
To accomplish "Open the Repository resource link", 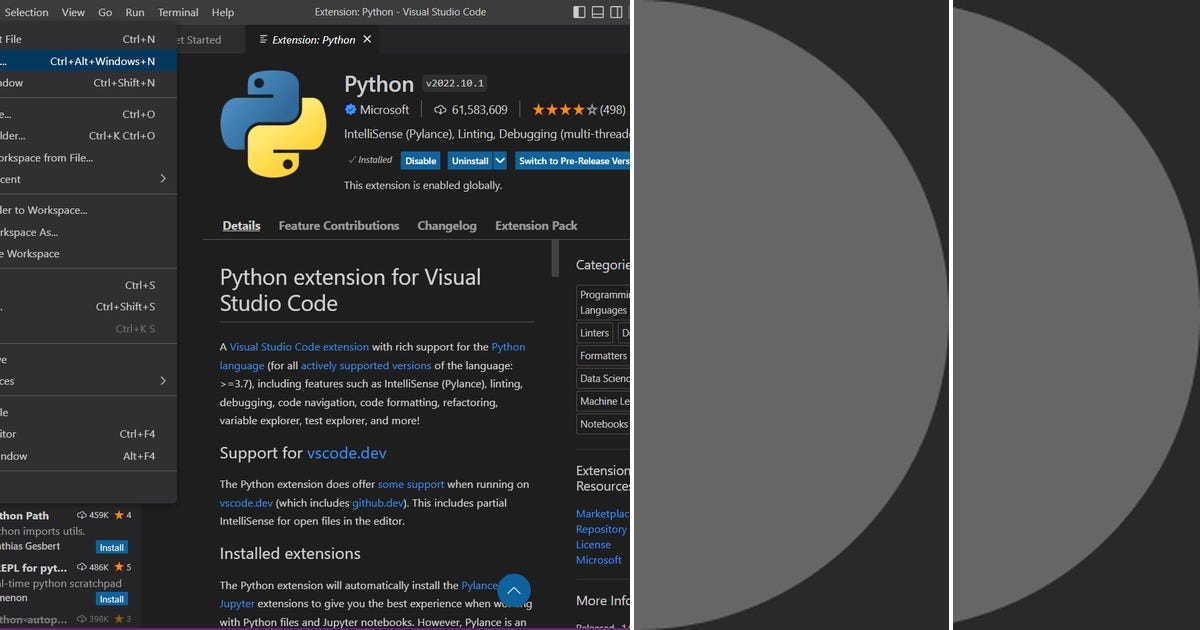I will pos(601,529).
